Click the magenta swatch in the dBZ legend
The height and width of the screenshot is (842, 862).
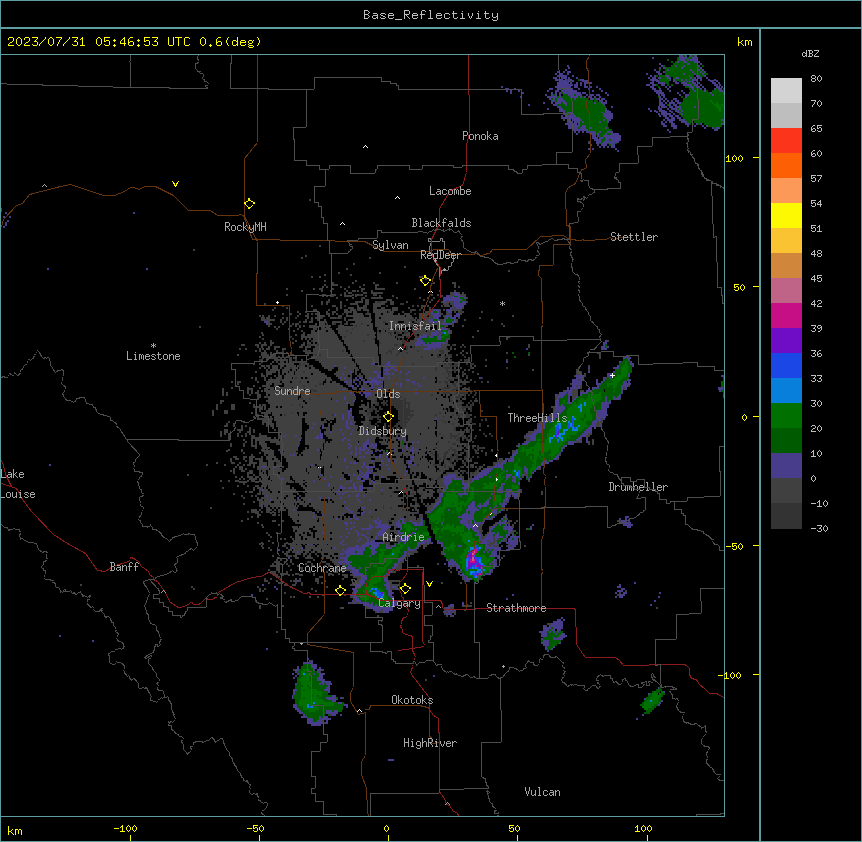pyautogui.click(x=786, y=315)
